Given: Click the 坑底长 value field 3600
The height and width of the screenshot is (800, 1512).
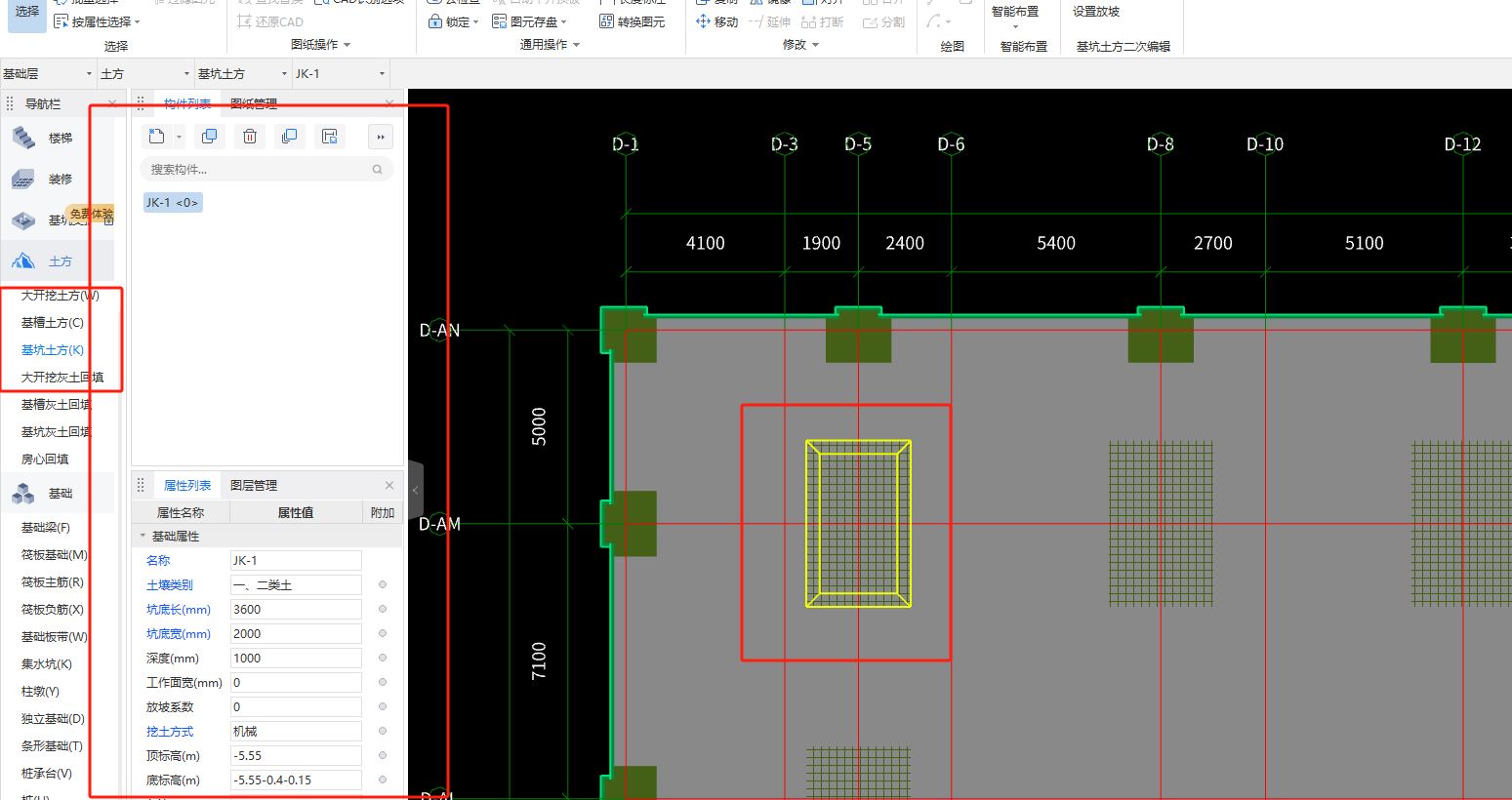Looking at the screenshot, I should [296, 610].
